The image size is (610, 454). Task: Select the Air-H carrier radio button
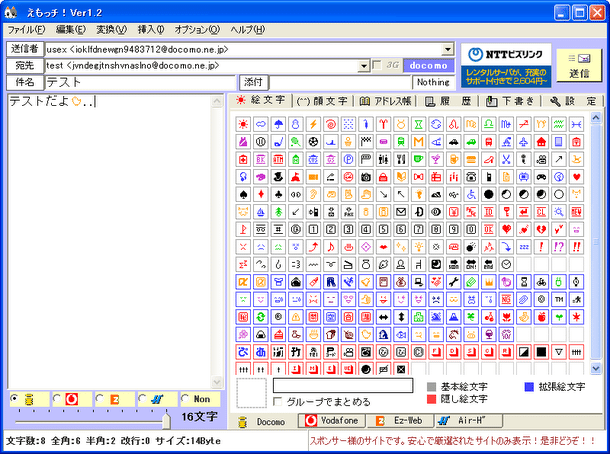(142, 398)
